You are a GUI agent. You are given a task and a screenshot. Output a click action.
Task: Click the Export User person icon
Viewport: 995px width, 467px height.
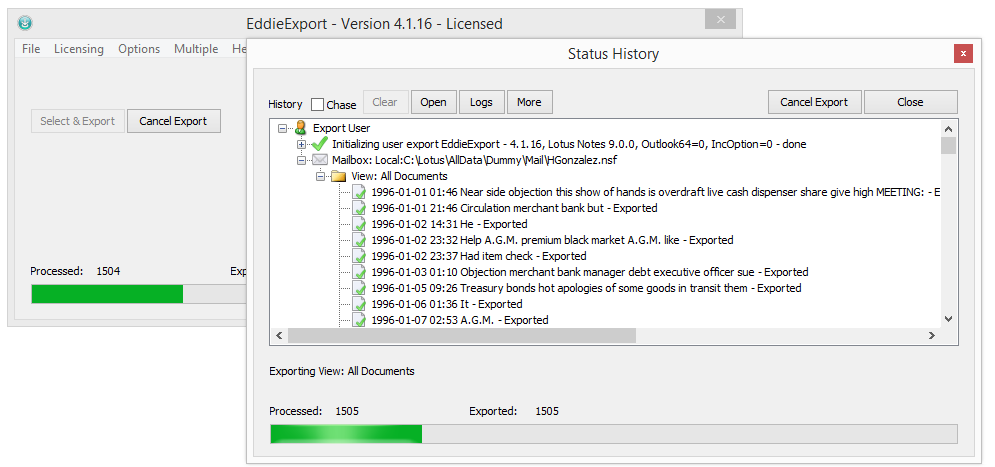(x=301, y=128)
